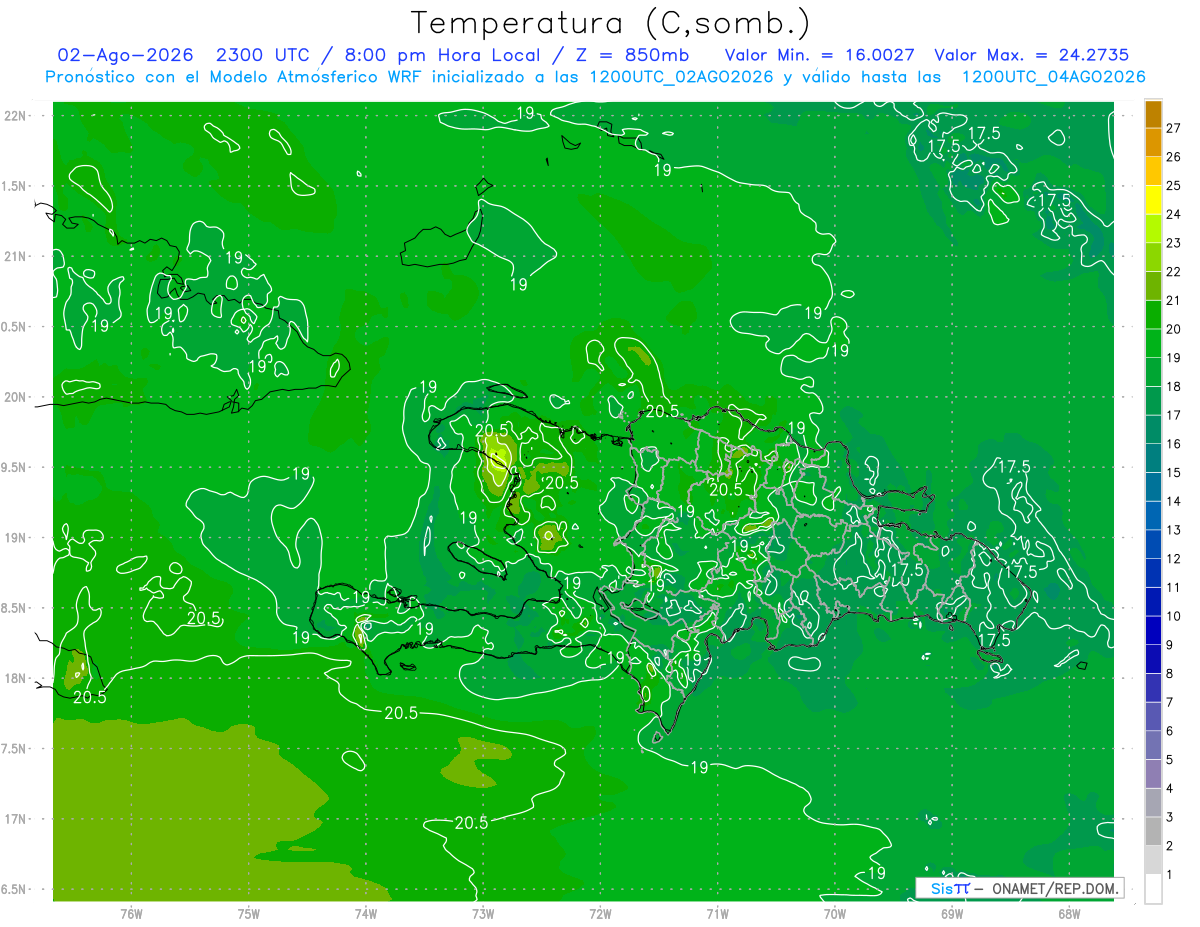Click "8:00 pm Hora Local" in header

pyautogui.click(x=441, y=55)
